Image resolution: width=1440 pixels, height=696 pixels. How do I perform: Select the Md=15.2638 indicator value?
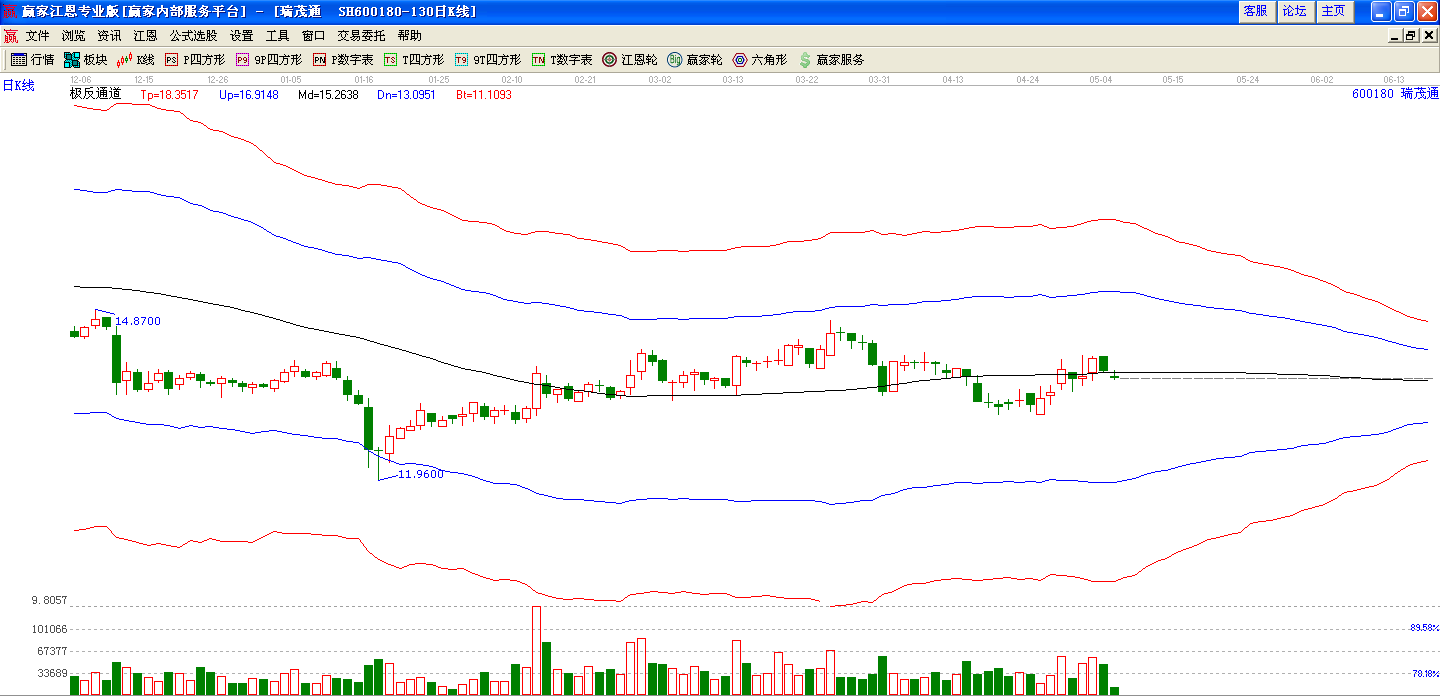[x=328, y=95]
